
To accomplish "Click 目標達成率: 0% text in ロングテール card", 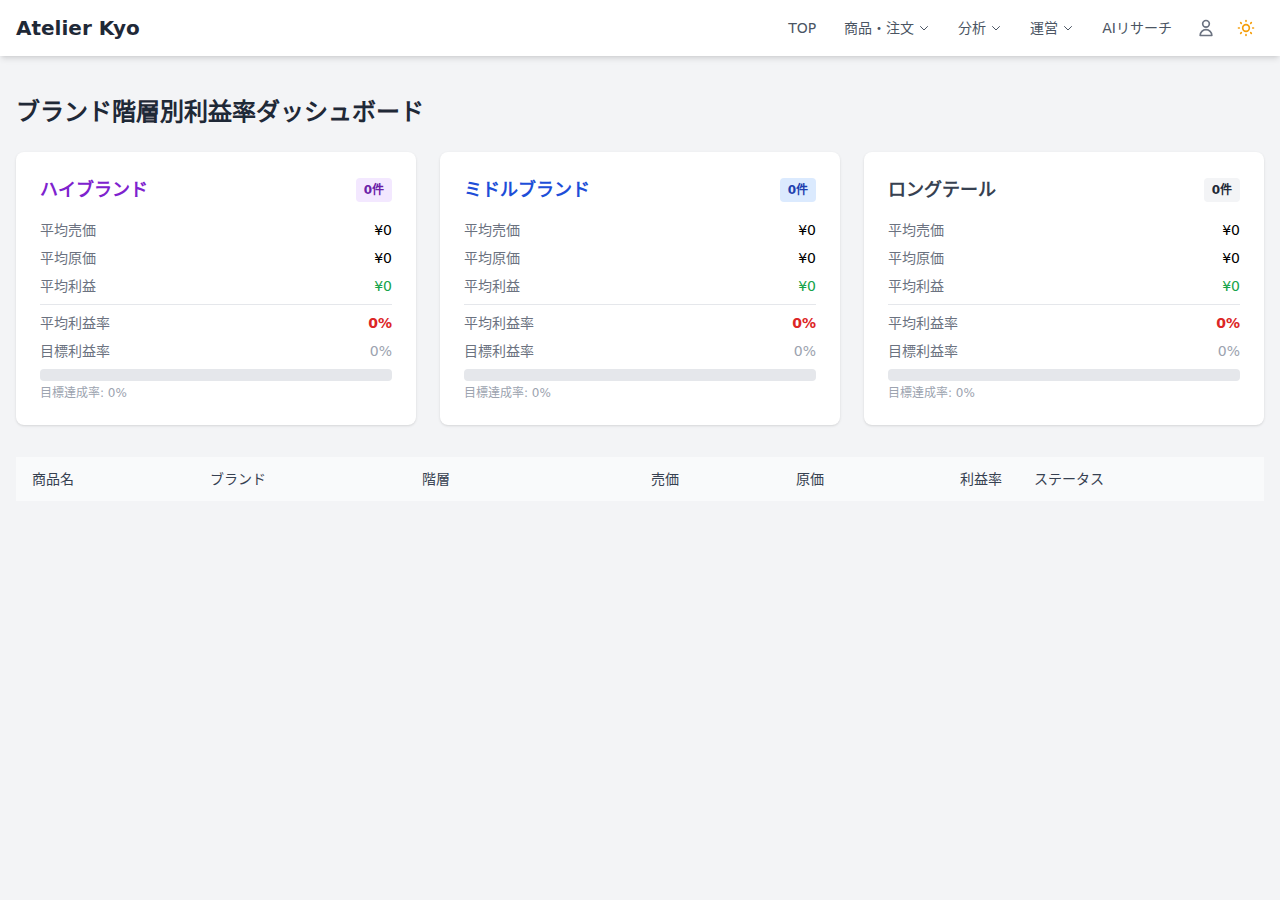I will (931, 393).
